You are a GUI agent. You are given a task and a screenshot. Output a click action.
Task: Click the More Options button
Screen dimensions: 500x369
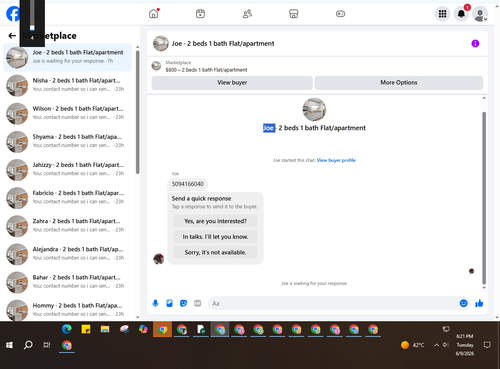pos(399,83)
